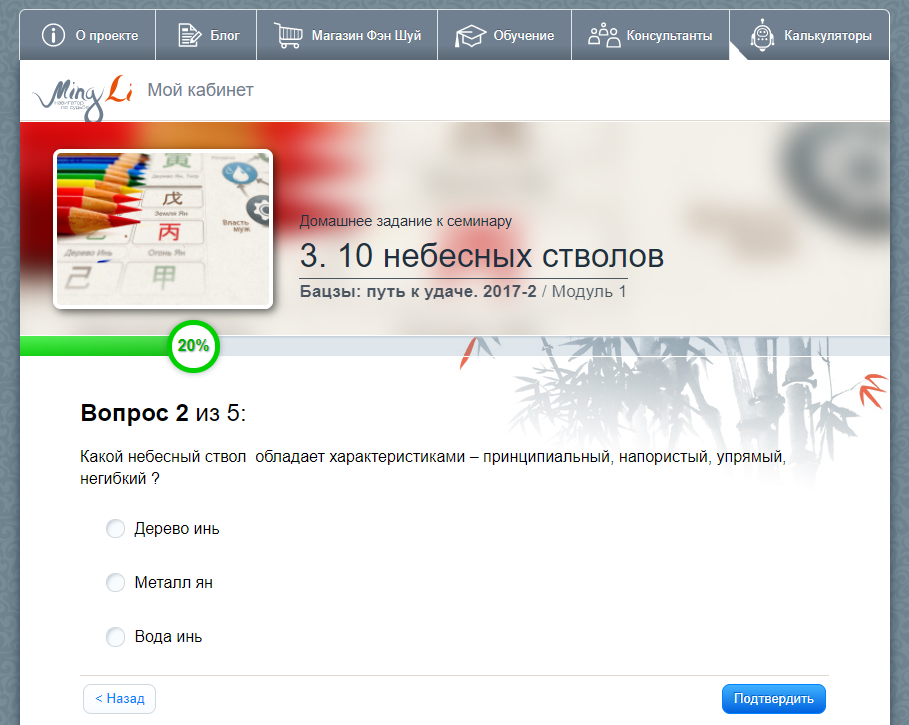This screenshot has width=909, height=725.
Task: Click the MingLi logo
Action: pyautogui.click(x=83, y=94)
